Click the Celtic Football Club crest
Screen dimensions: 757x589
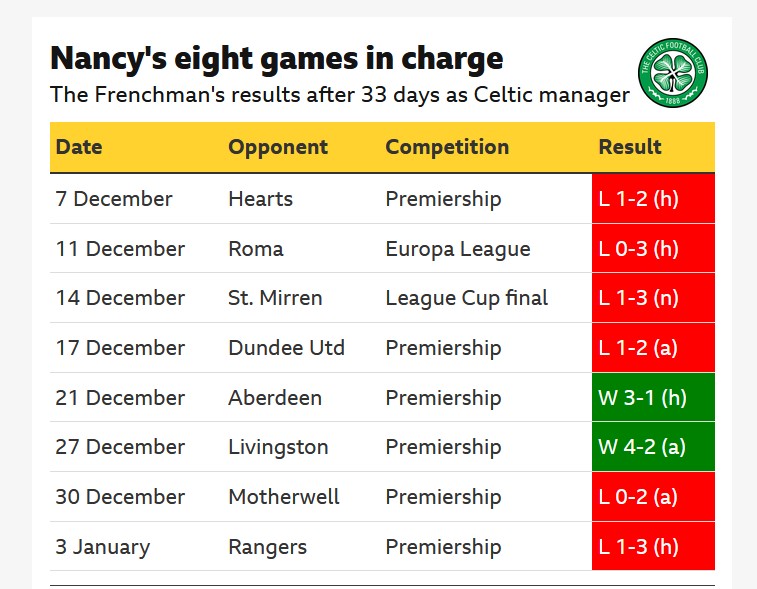pyautogui.click(x=673, y=73)
